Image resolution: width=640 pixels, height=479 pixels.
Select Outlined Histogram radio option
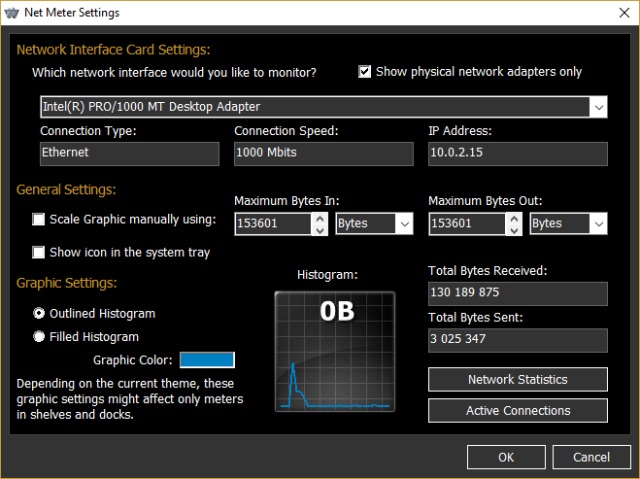[x=39, y=313]
